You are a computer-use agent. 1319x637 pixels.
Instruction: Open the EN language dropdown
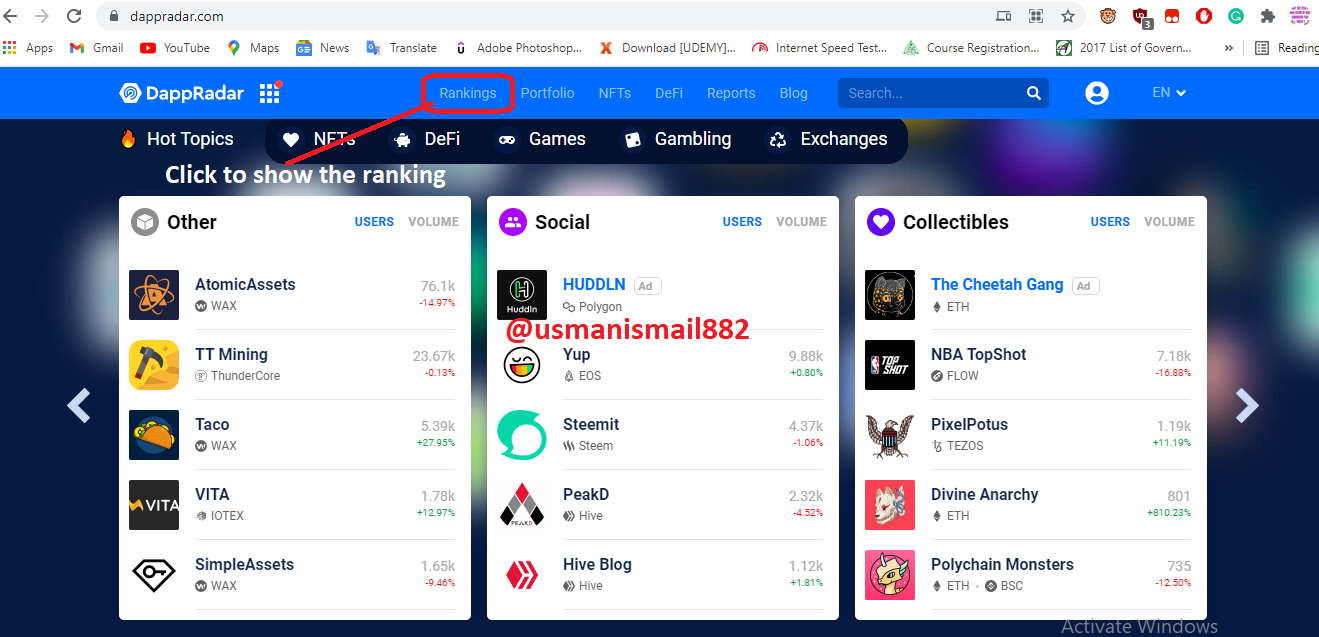(1169, 92)
